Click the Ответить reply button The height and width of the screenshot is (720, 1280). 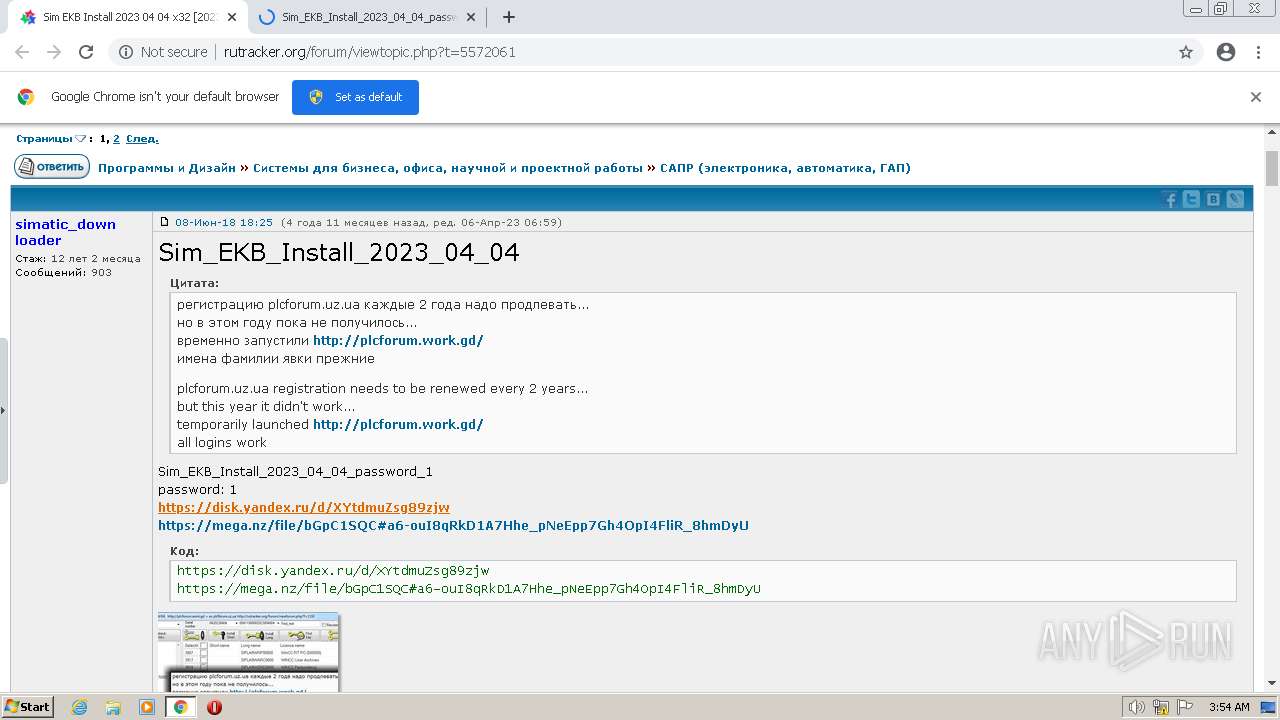coord(52,167)
